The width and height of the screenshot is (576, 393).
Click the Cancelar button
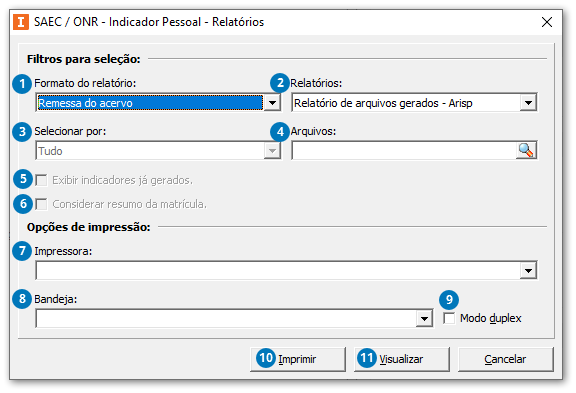[x=505, y=359]
